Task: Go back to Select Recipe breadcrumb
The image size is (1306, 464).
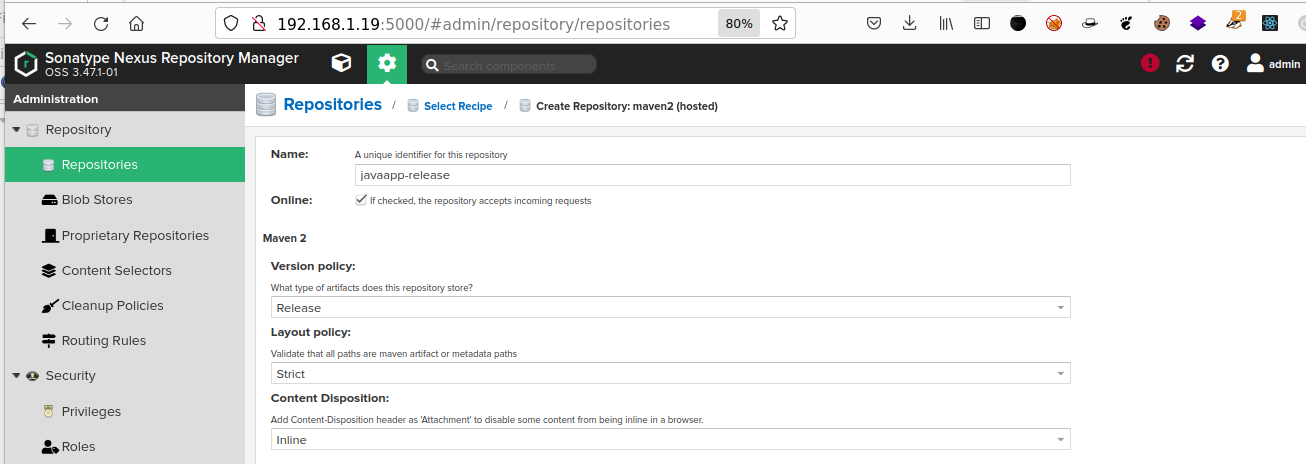Action: 458,106
